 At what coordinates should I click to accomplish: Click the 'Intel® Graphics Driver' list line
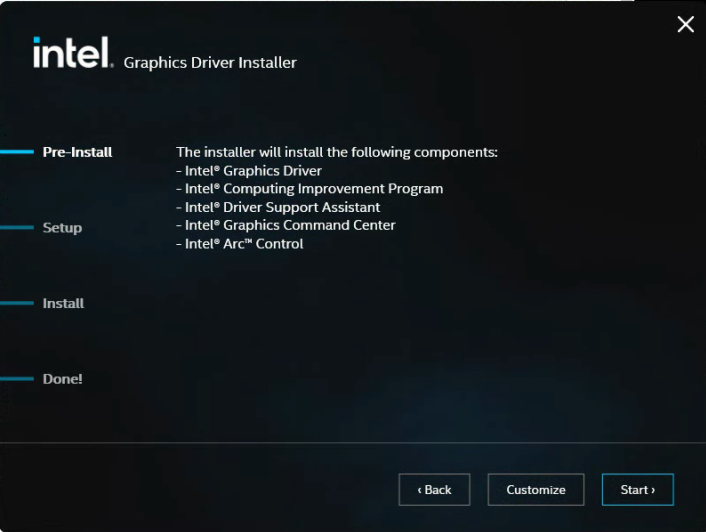click(x=249, y=171)
